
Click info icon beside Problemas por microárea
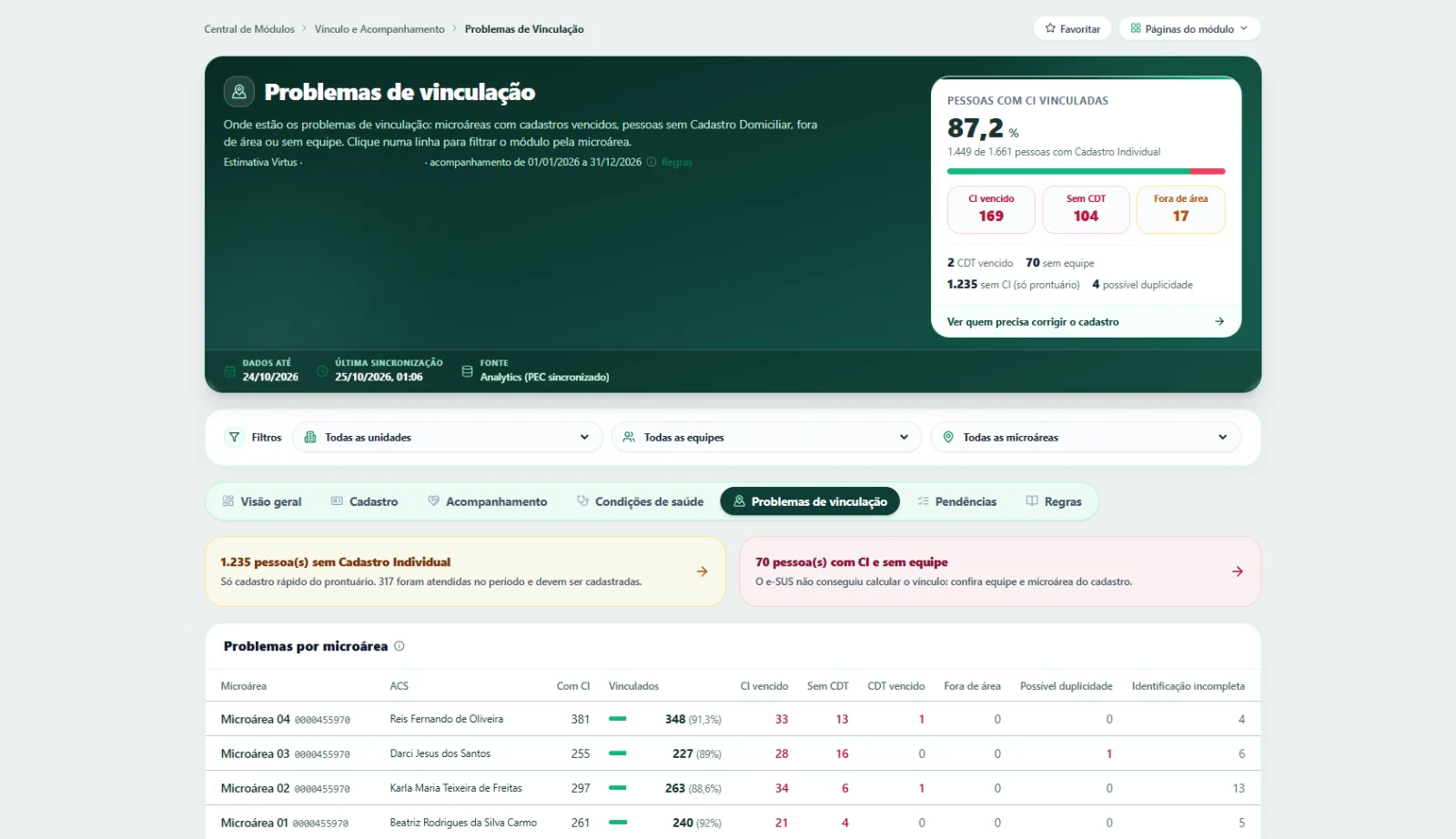coord(399,646)
